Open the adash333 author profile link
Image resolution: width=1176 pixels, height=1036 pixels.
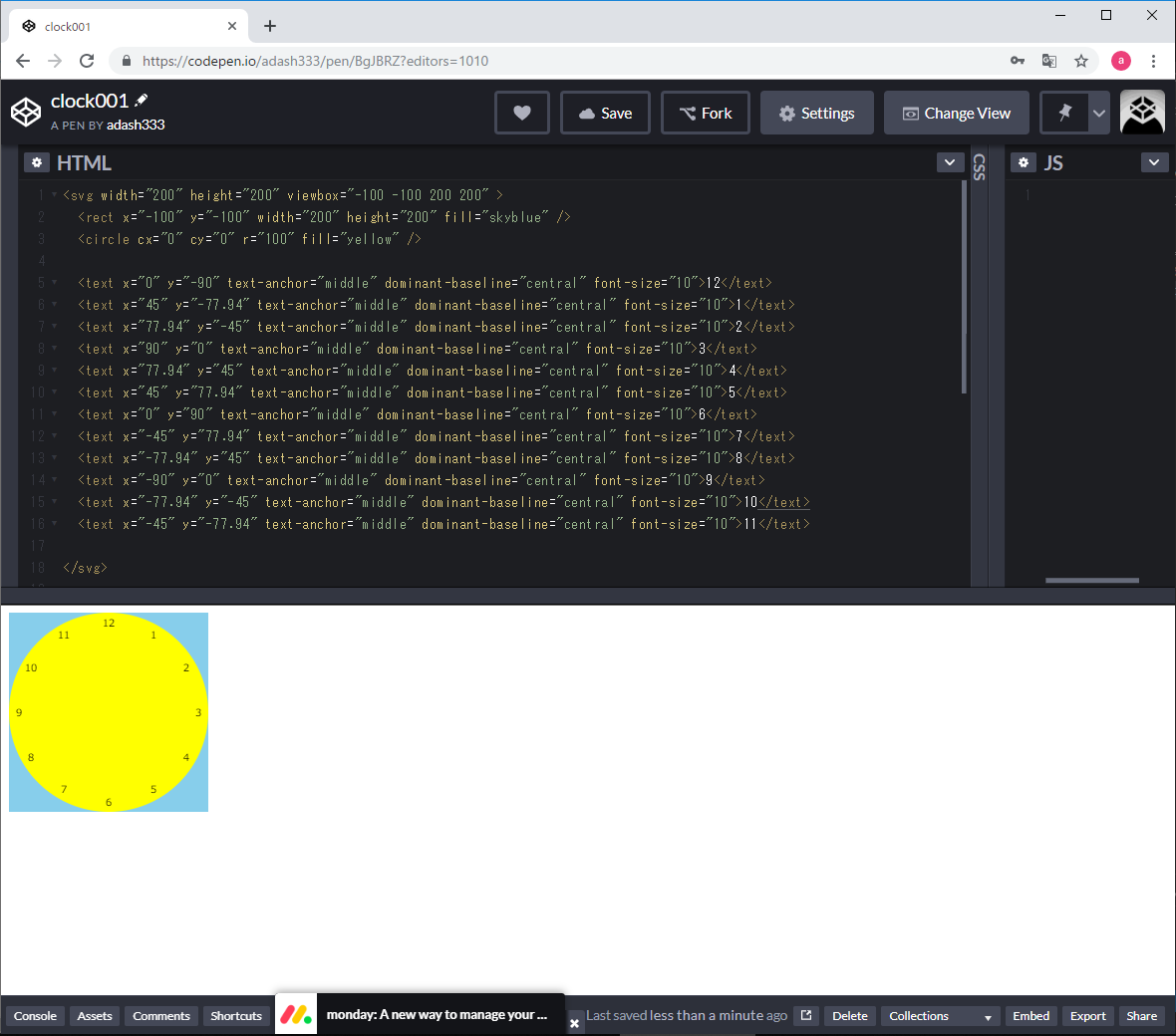136,125
